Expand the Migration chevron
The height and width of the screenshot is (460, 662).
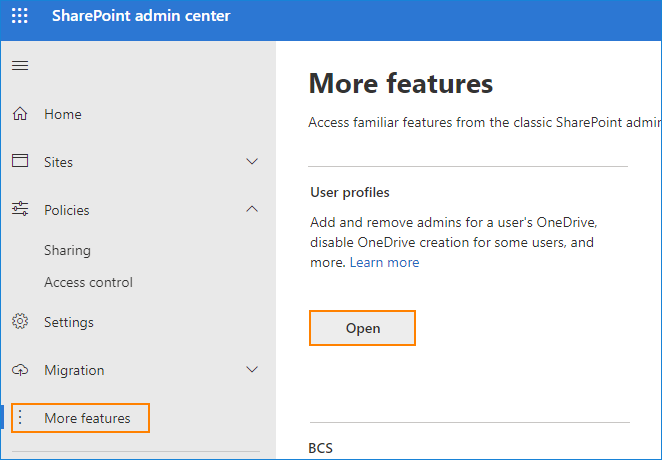[252, 370]
